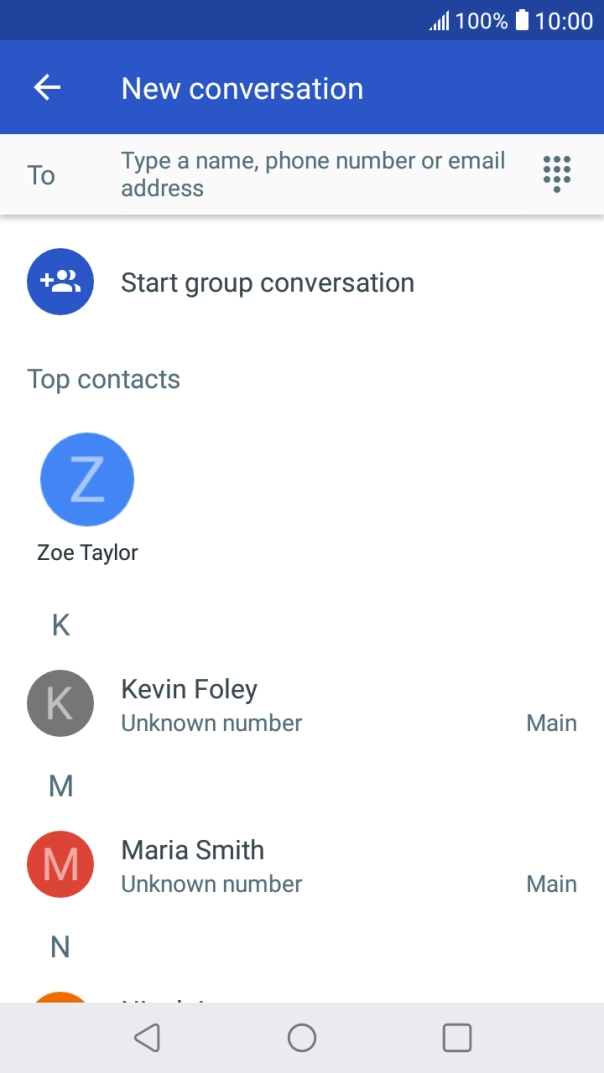Viewport: 604px width, 1073px height.
Task: Tap the battery status icon
Action: 522,20
